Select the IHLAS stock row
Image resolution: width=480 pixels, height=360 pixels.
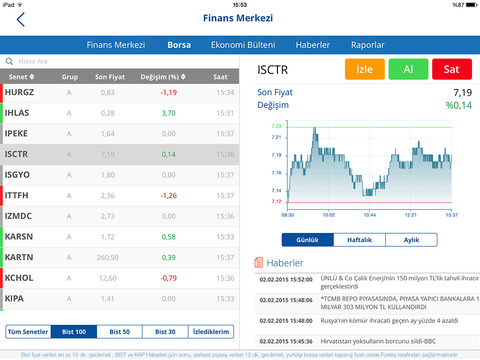tap(120, 113)
